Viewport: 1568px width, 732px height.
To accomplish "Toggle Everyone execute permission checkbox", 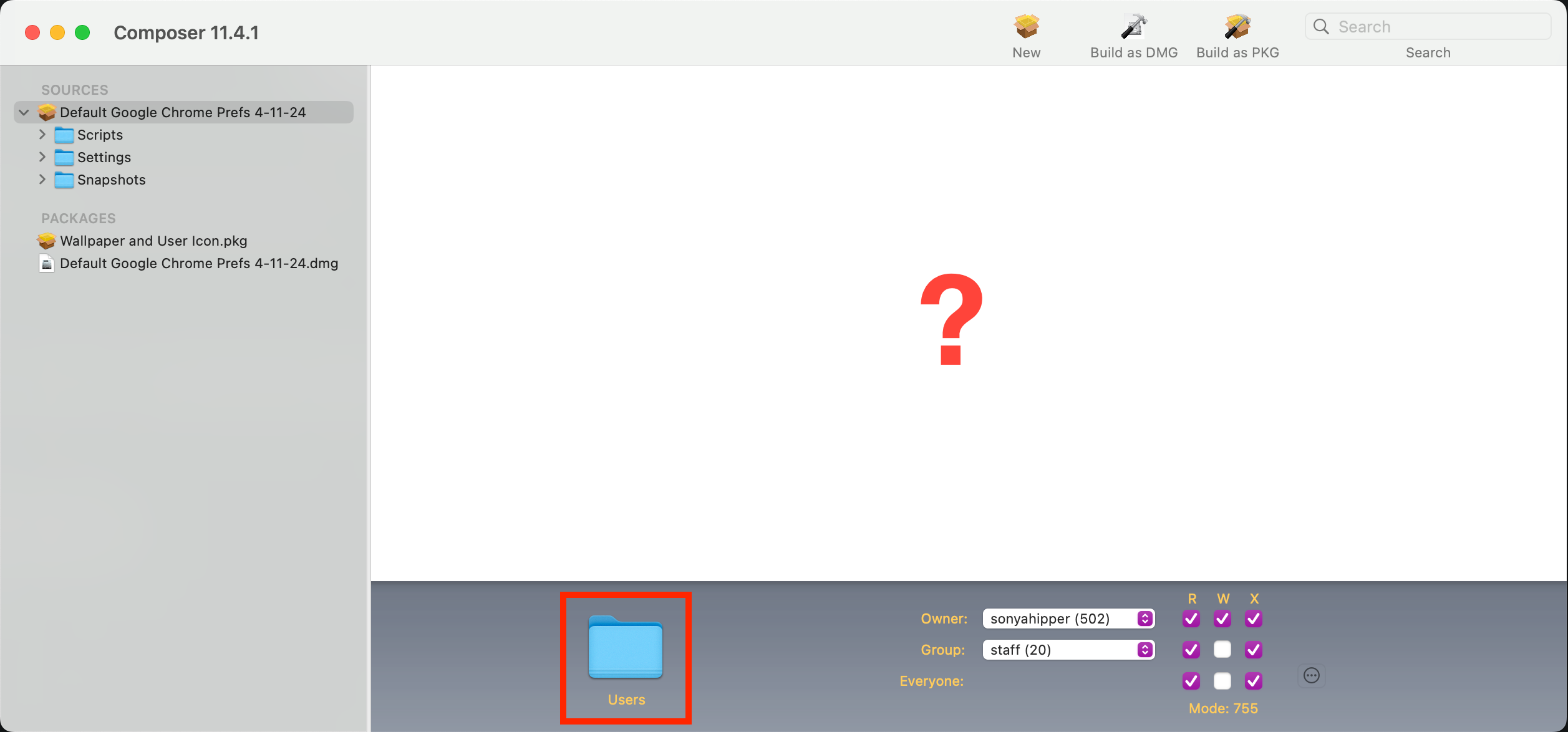I will coord(1254,681).
